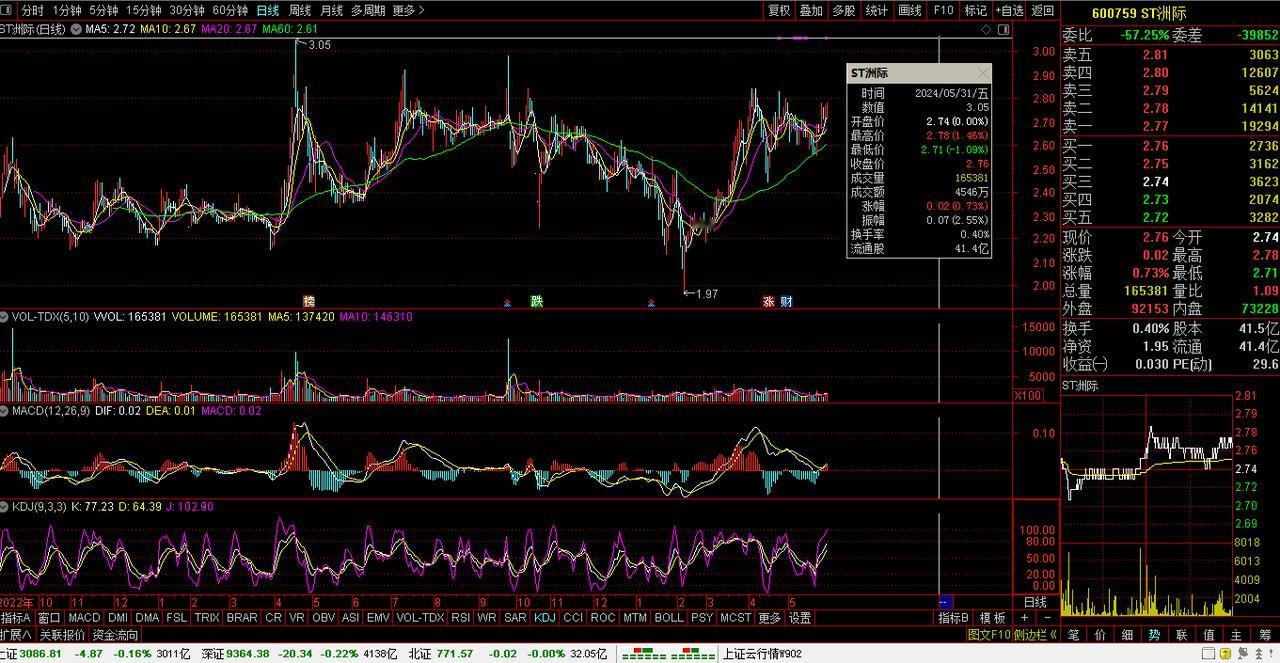
Task: Toggle the OBV indicator
Action: coord(324,618)
